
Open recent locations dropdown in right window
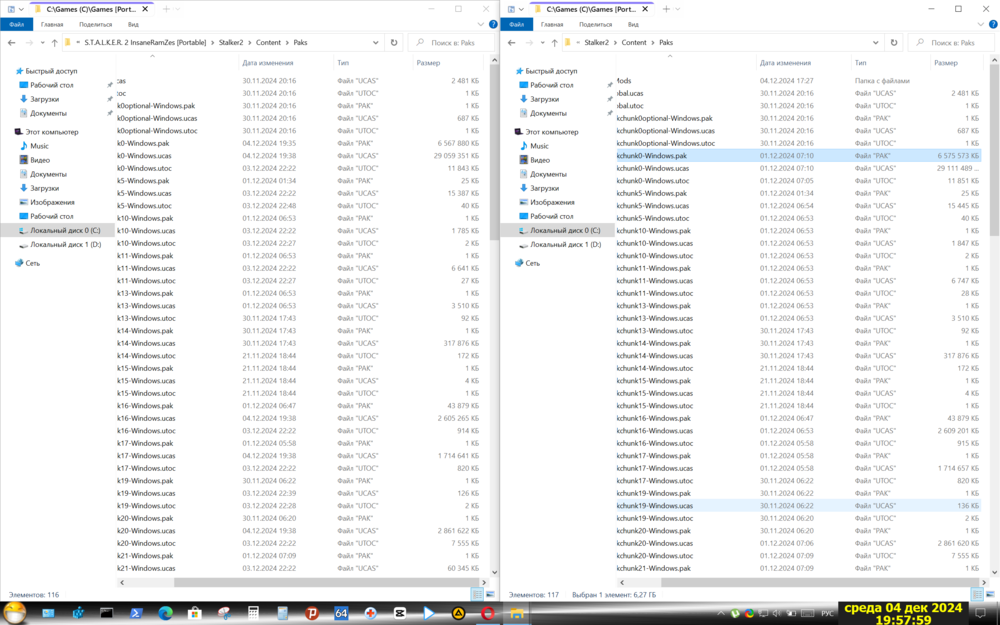(542, 43)
